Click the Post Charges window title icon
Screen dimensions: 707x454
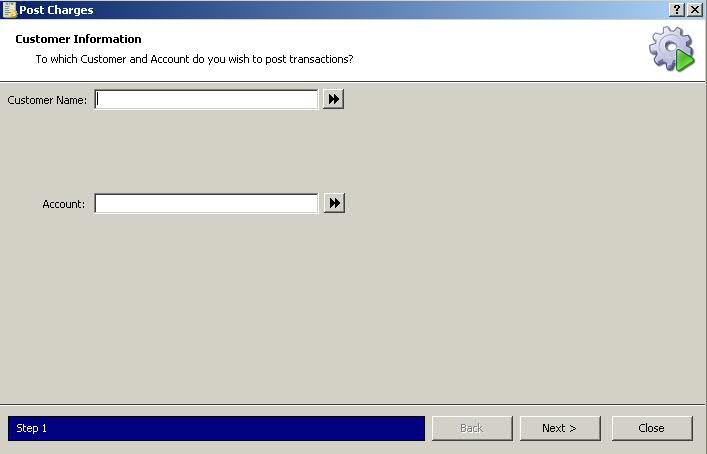(9, 9)
